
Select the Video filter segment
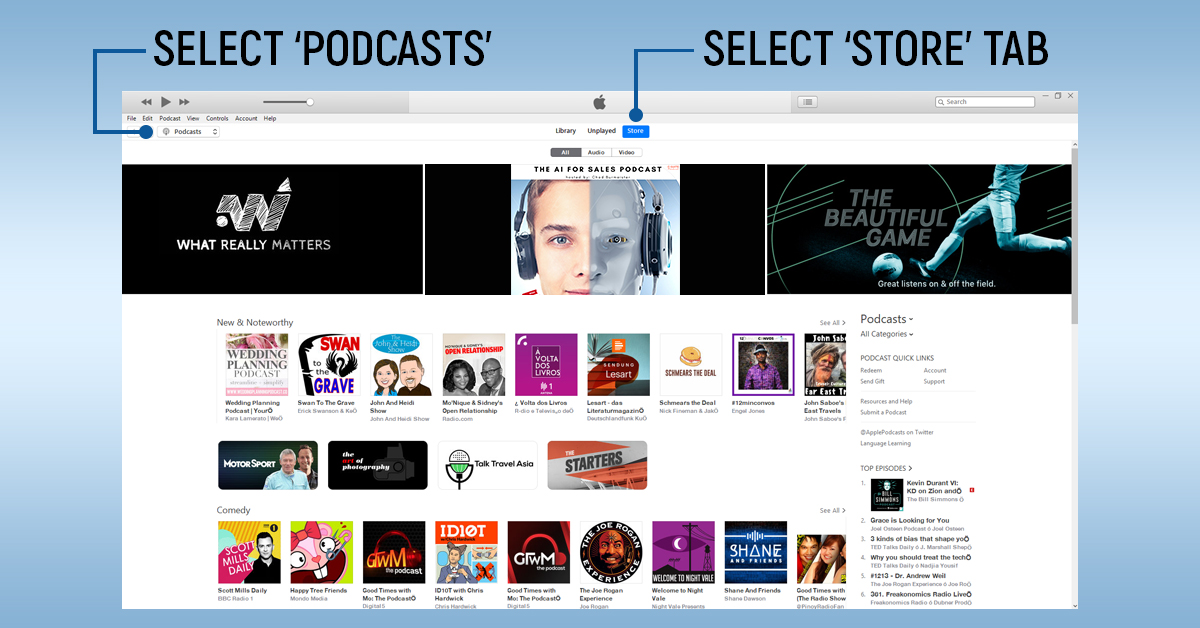click(626, 152)
